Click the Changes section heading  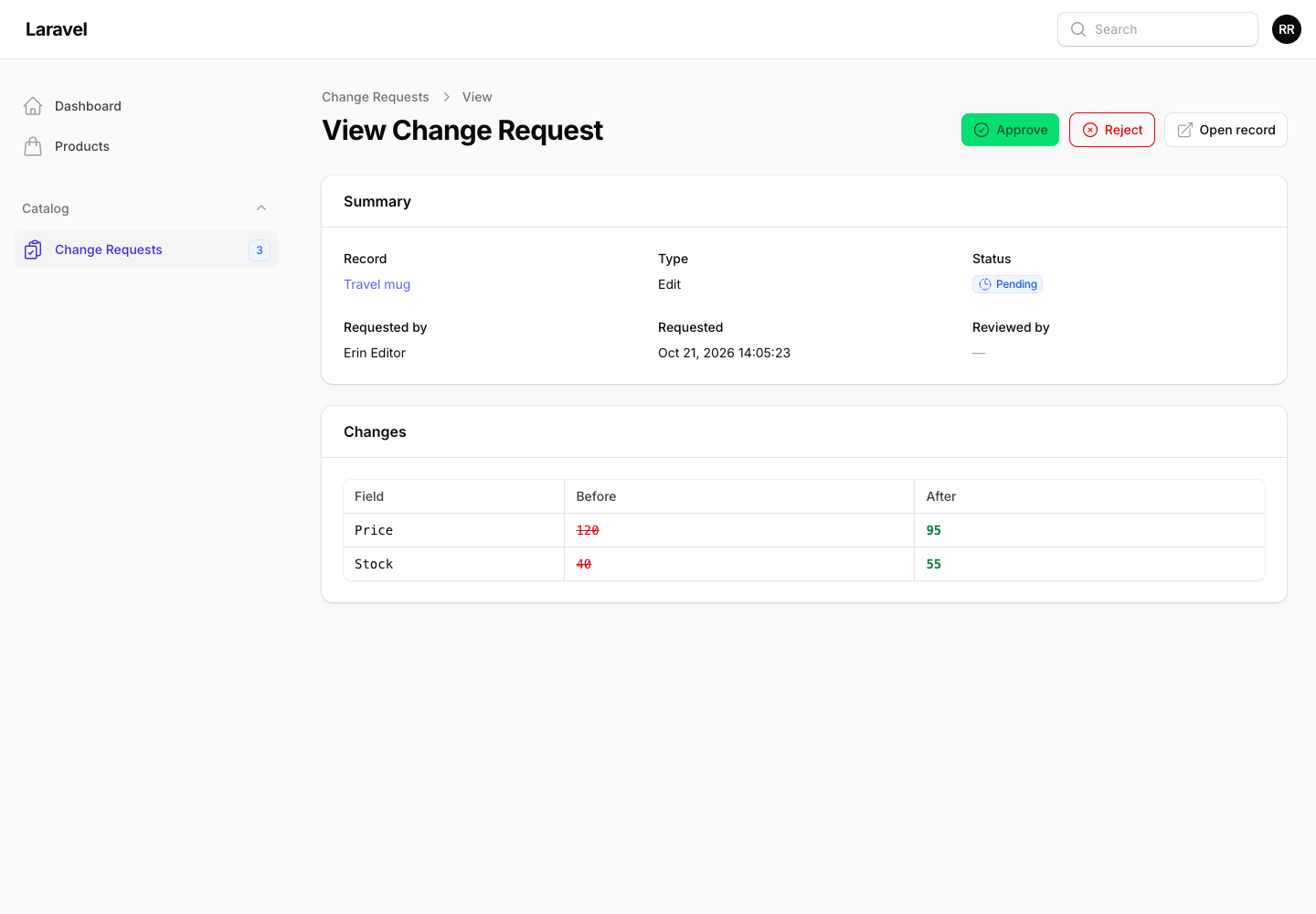(375, 431)
